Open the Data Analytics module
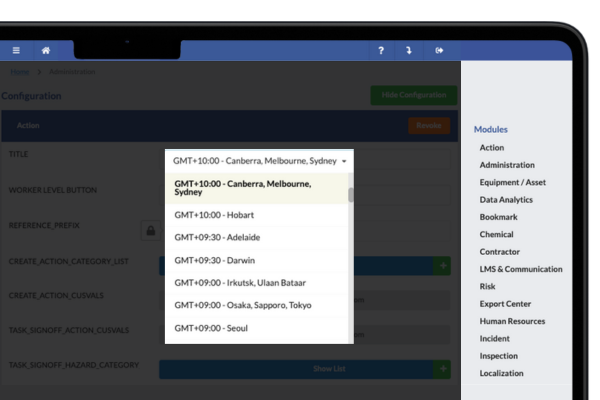 tap(508, 200)
